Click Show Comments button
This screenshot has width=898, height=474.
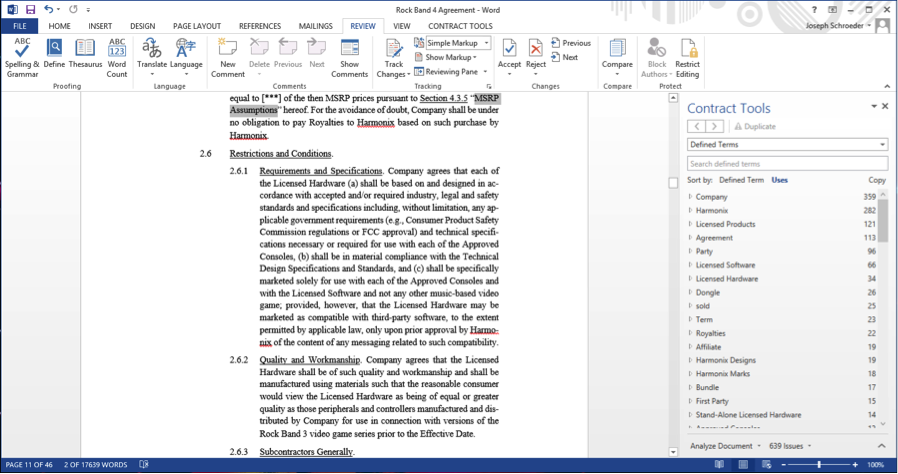coord(349,58)
